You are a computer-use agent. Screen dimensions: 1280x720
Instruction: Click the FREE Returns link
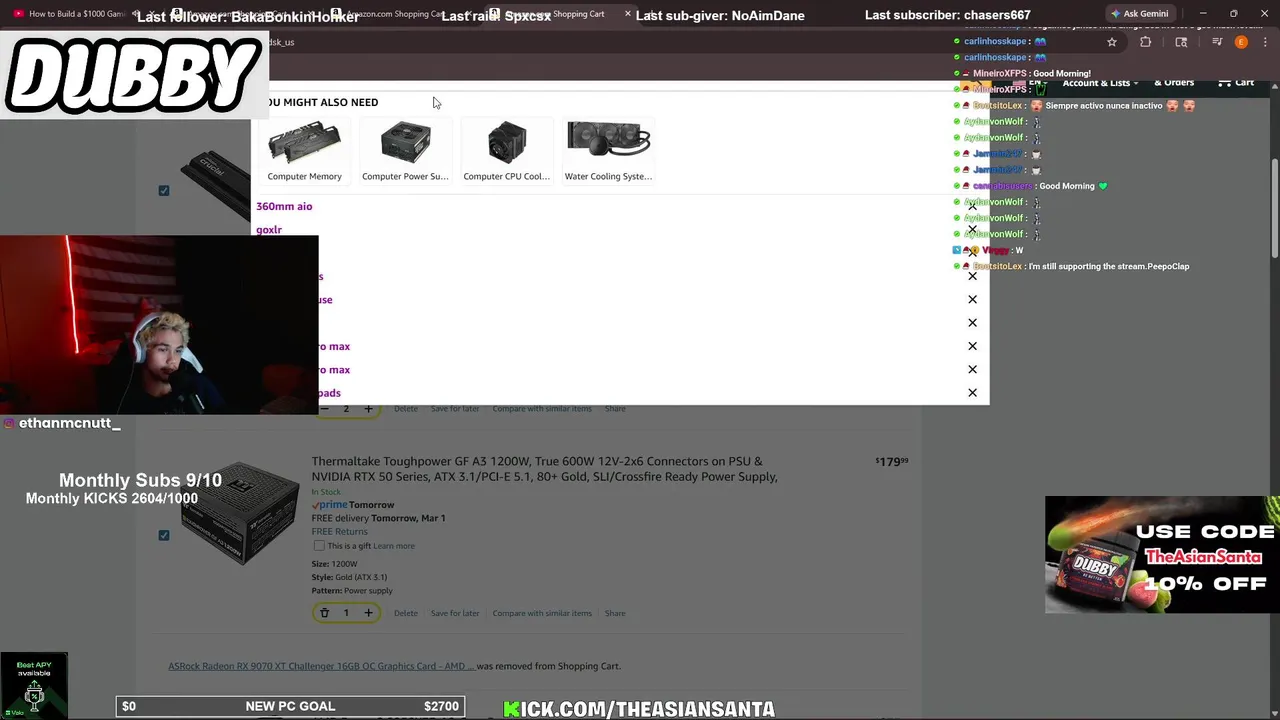(339, 532)
